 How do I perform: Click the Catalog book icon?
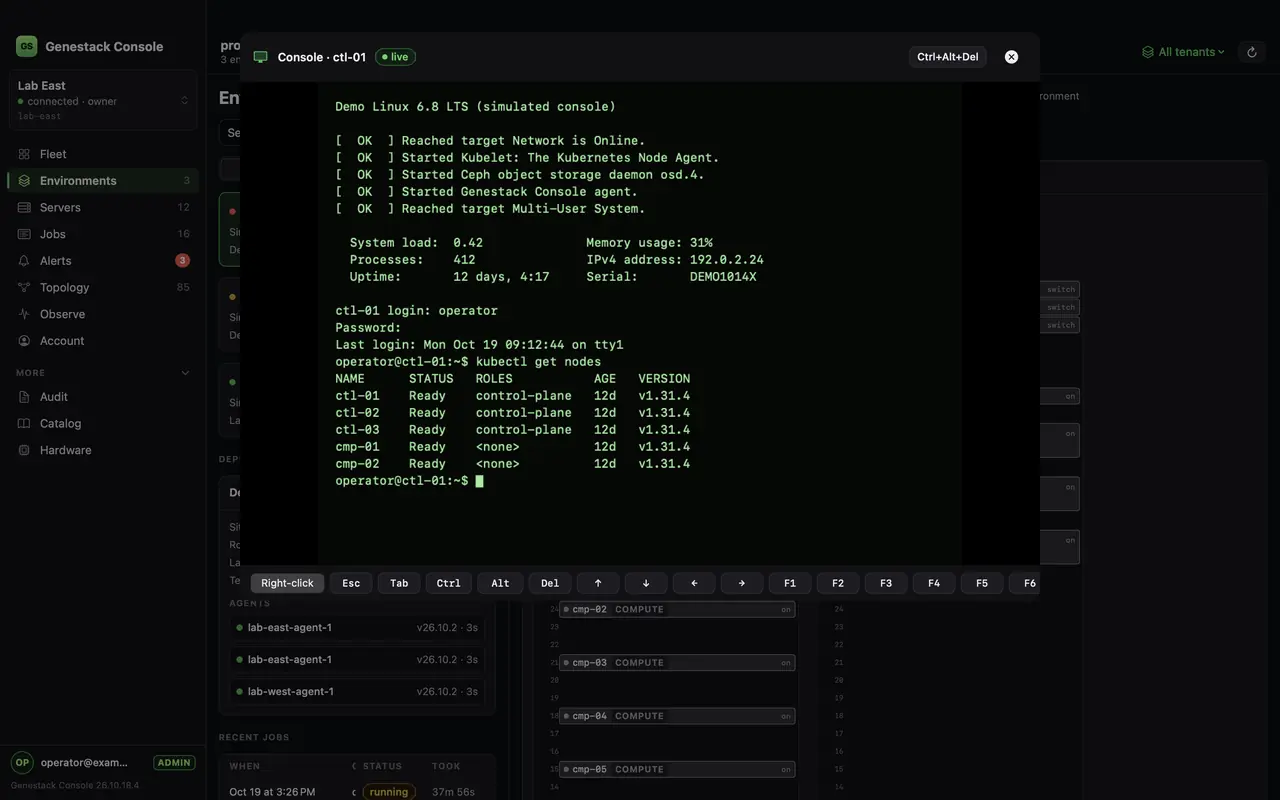[24, 423]
